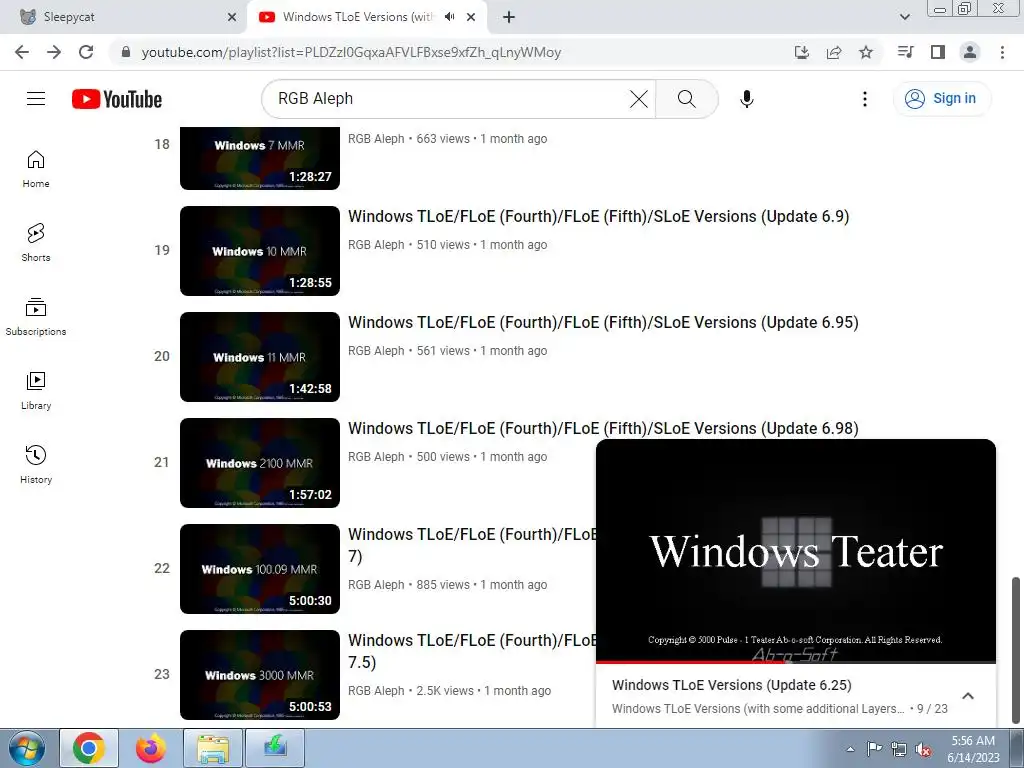1024x768 pixels.
Task: Close the Sleepycat tab
Action: tap(232, 17)
